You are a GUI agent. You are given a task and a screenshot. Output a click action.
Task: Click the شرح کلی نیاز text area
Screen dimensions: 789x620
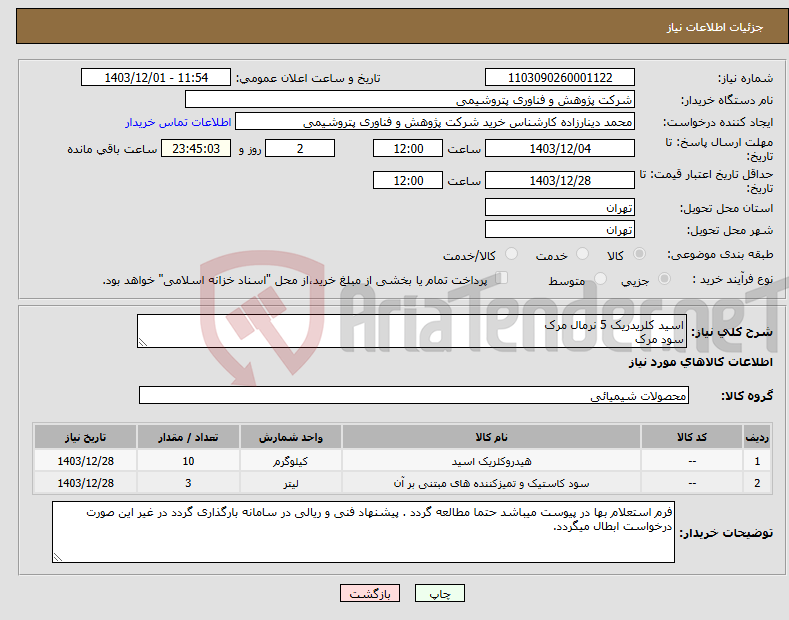(412, 331)
